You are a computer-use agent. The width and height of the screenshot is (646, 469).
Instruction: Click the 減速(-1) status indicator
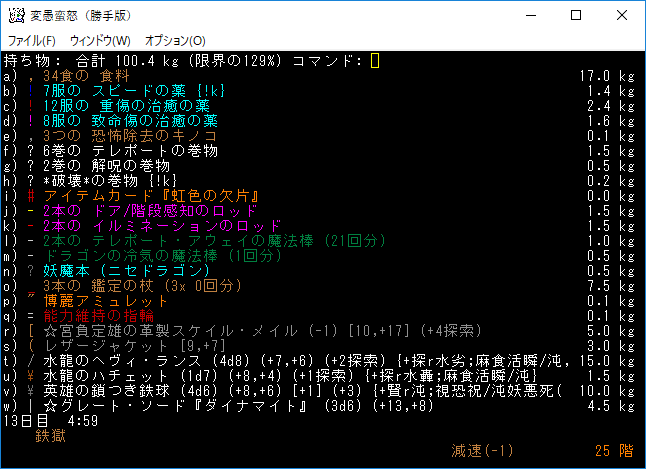coord(482,450)
